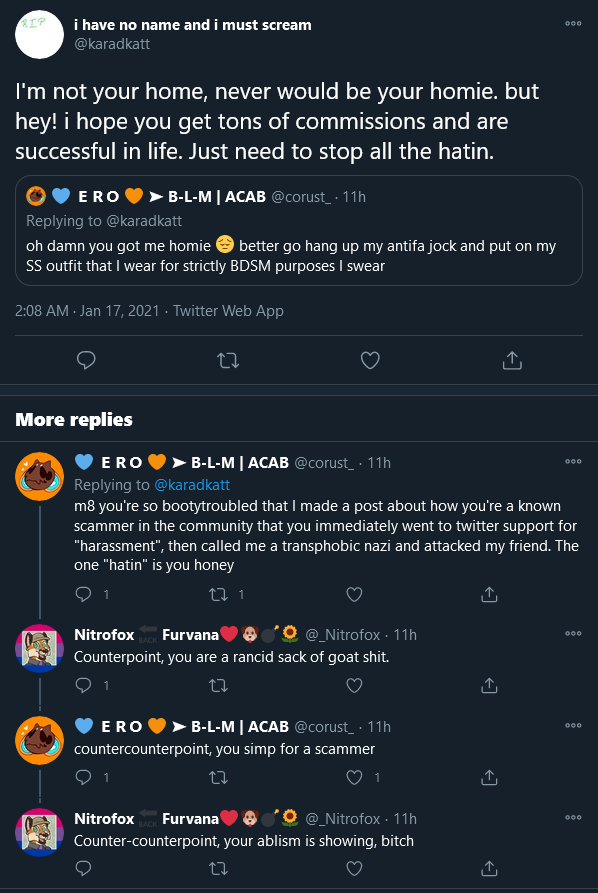The height and width of the screenshot is (893, 598).
Task: Like the main tweet about commissions
Action: 370,360
